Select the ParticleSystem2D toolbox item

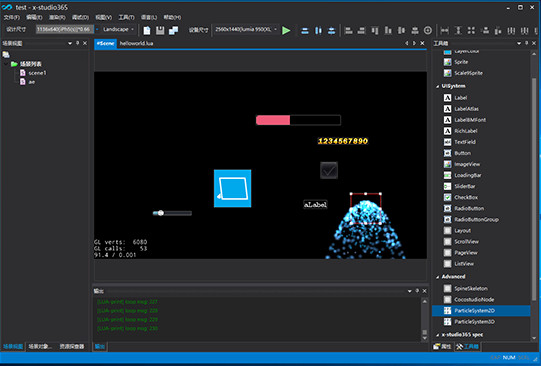481,310
